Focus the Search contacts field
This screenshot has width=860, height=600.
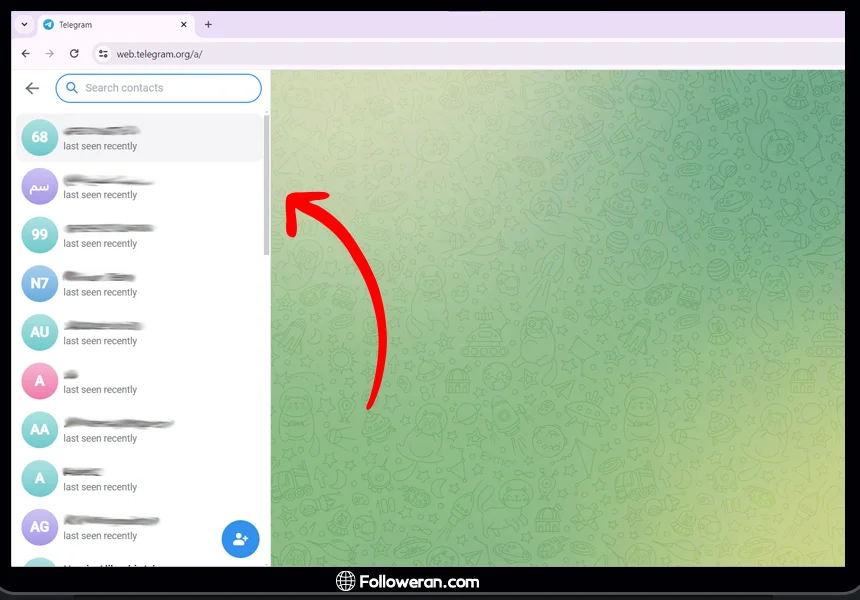tap(165, 88)
